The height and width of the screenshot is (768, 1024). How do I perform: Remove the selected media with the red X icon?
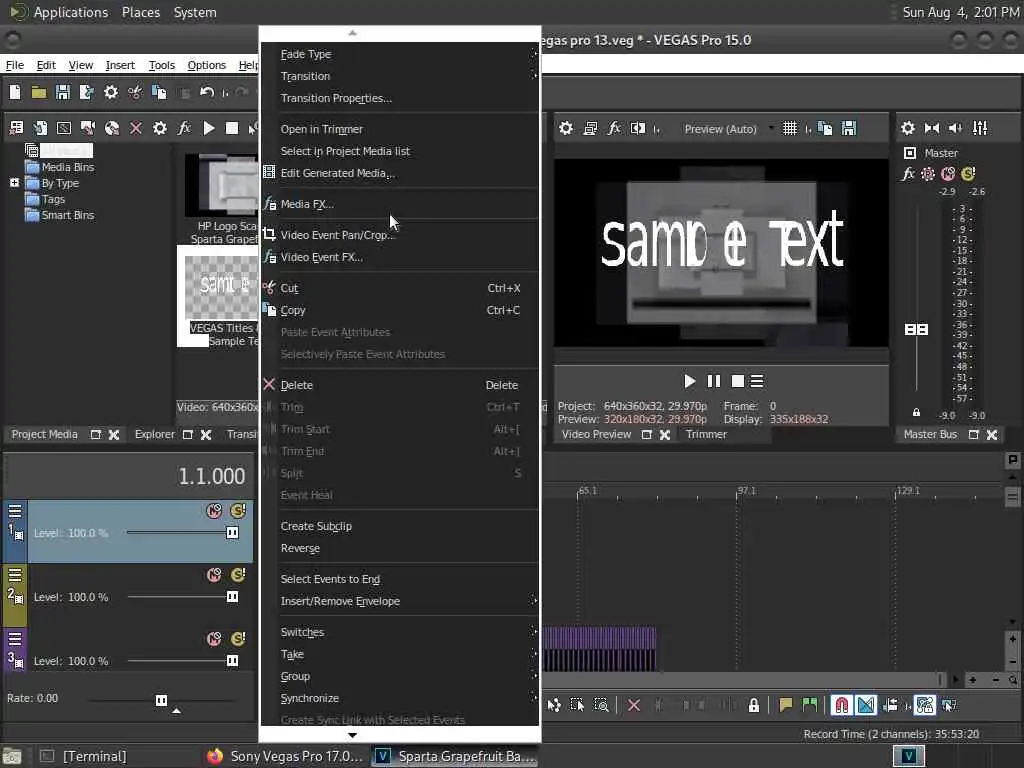[x=136, y=128]
